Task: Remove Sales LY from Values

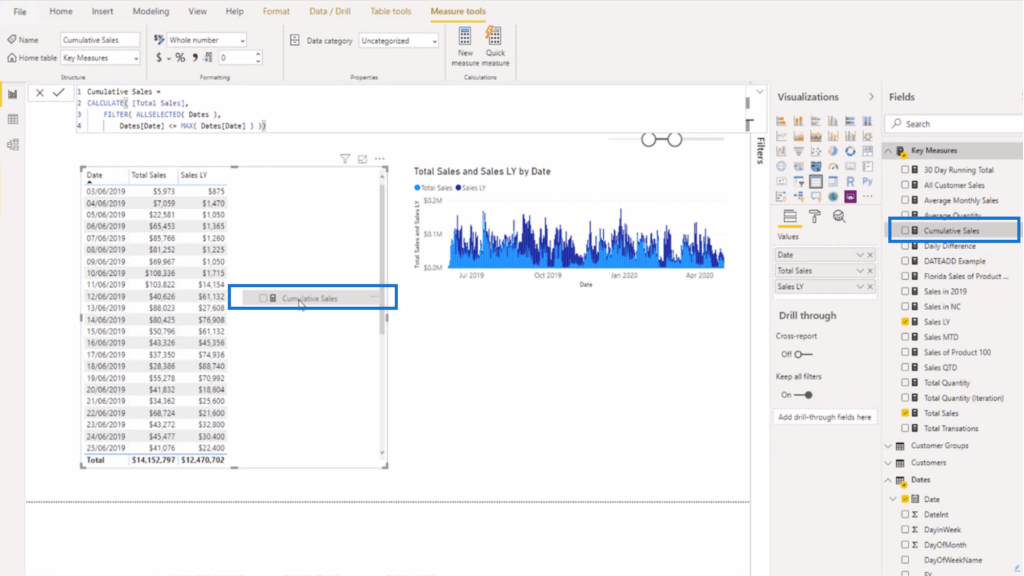Action: 870,287
